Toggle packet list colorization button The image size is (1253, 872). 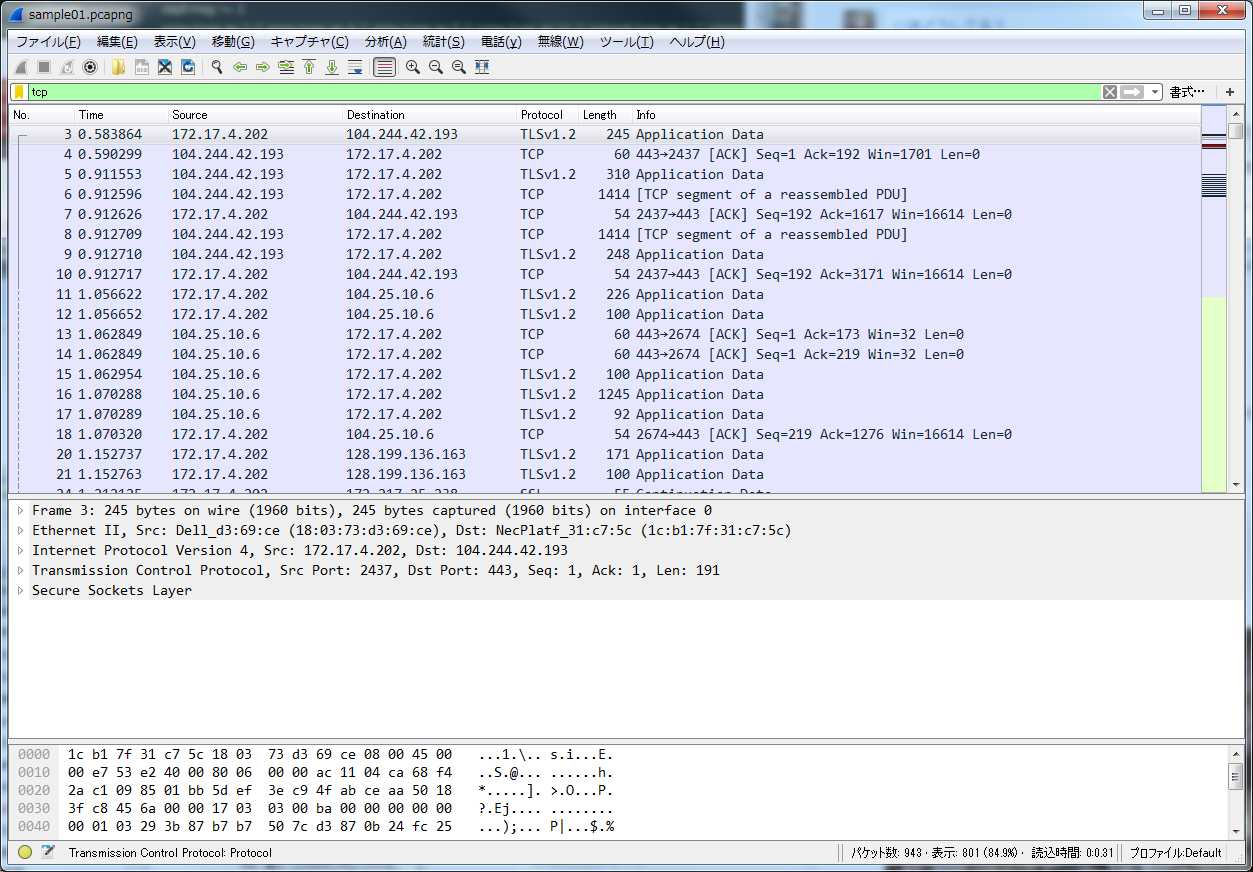pyautogui.click(x=383, y=67)
